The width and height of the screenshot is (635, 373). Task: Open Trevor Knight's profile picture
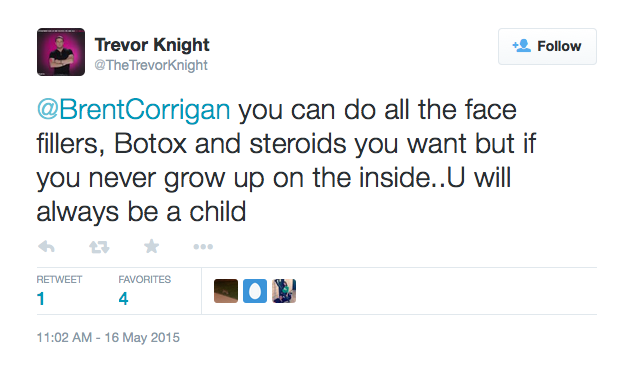pyautogui.click(x=61, y=52)
